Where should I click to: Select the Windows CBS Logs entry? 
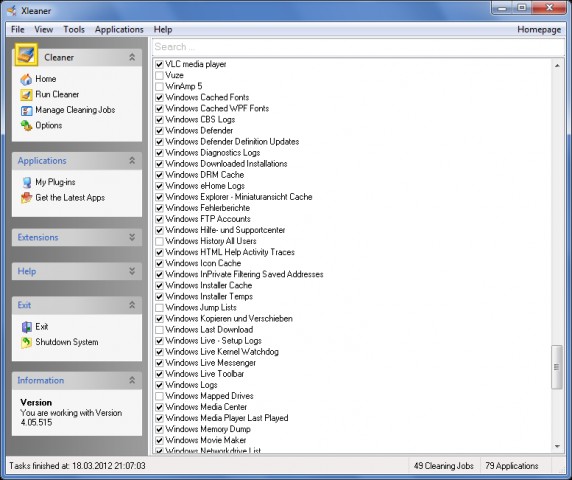[200, 120]
